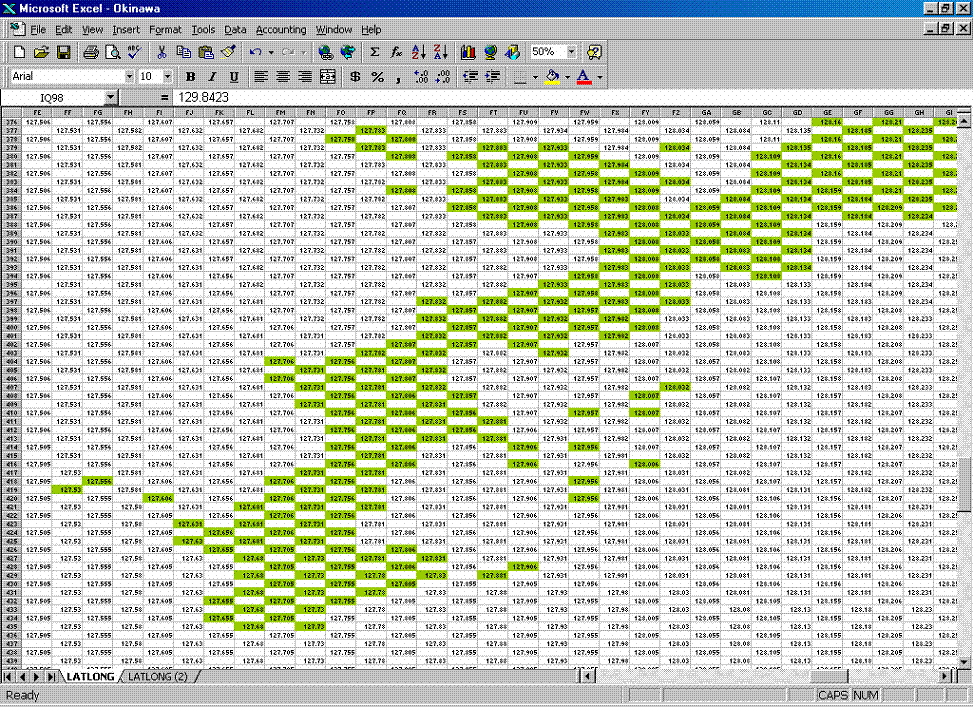Image resolution: width=973 pixels, height=707 pixels.
Task: Click the vertical scrollbar thumb
Action: 964,485
